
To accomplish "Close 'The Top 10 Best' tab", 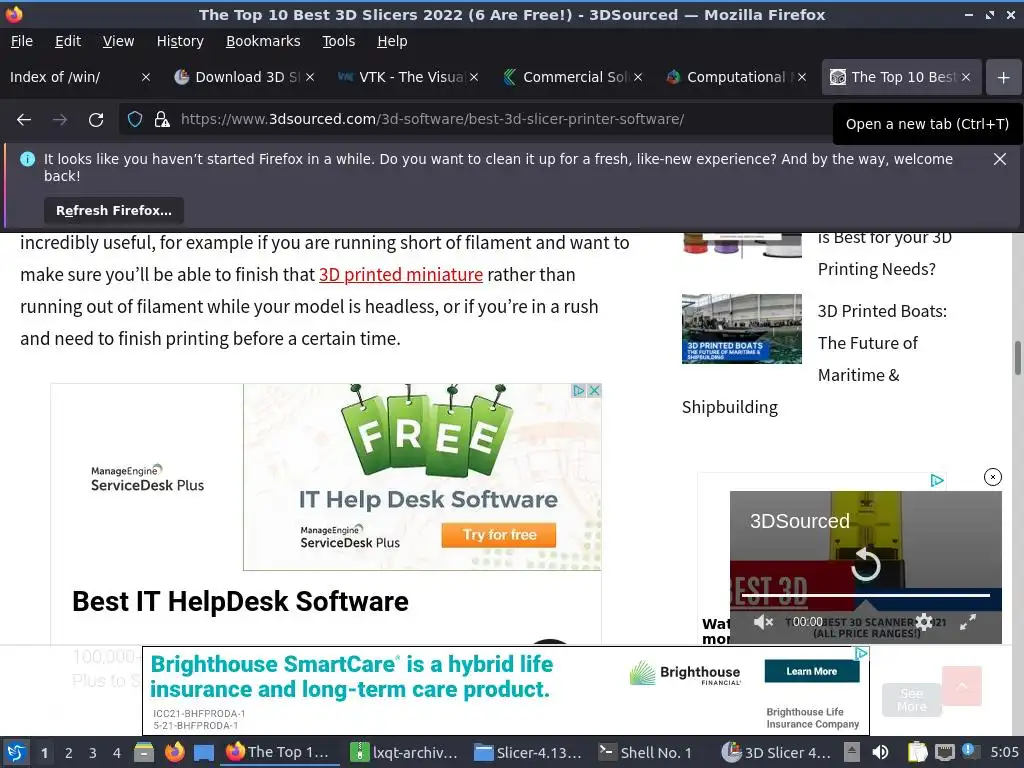I will [966, 78].
